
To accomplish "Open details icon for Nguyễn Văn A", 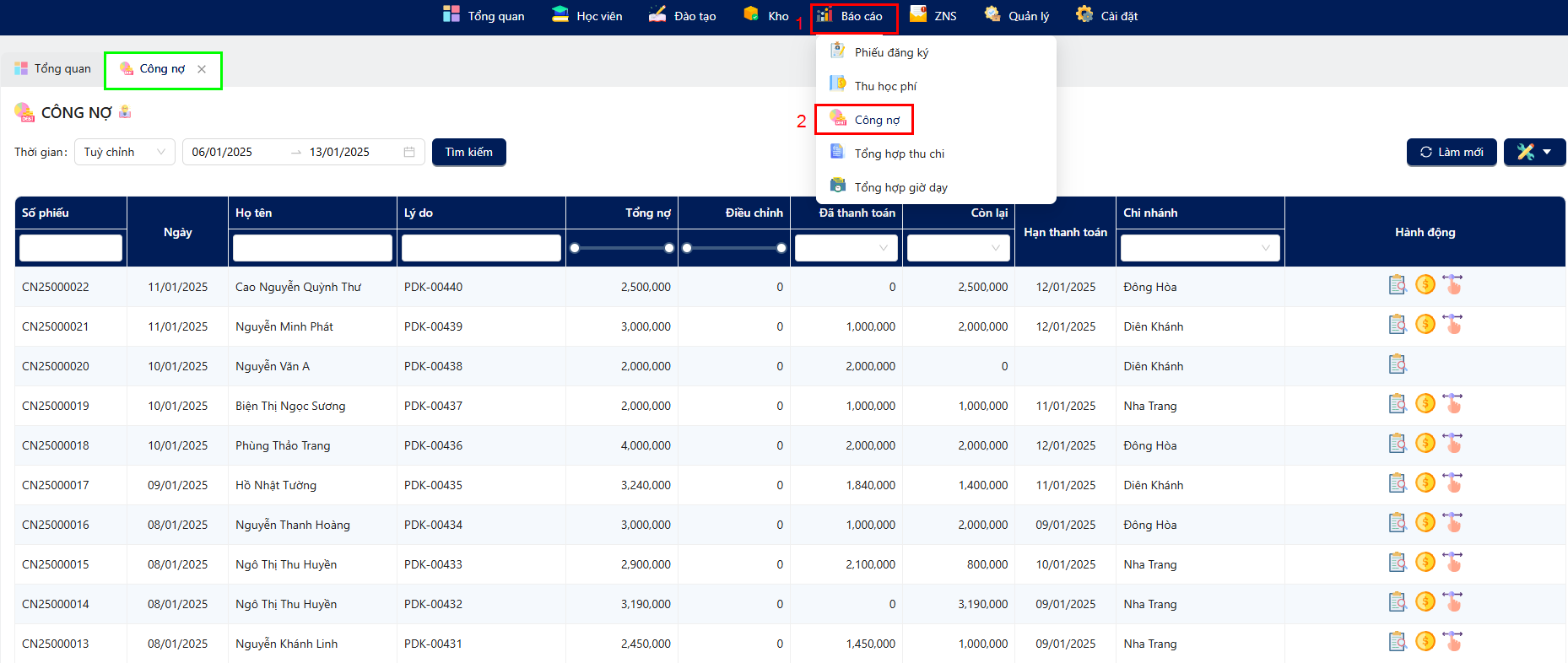I will point(1398,364).
